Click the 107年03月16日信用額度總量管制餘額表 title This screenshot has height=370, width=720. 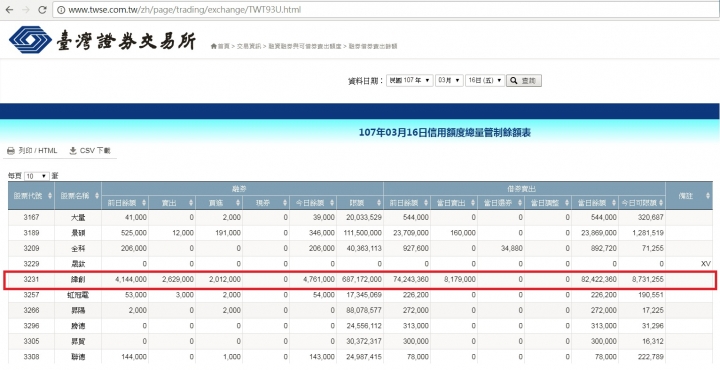[x=444, y=133]
